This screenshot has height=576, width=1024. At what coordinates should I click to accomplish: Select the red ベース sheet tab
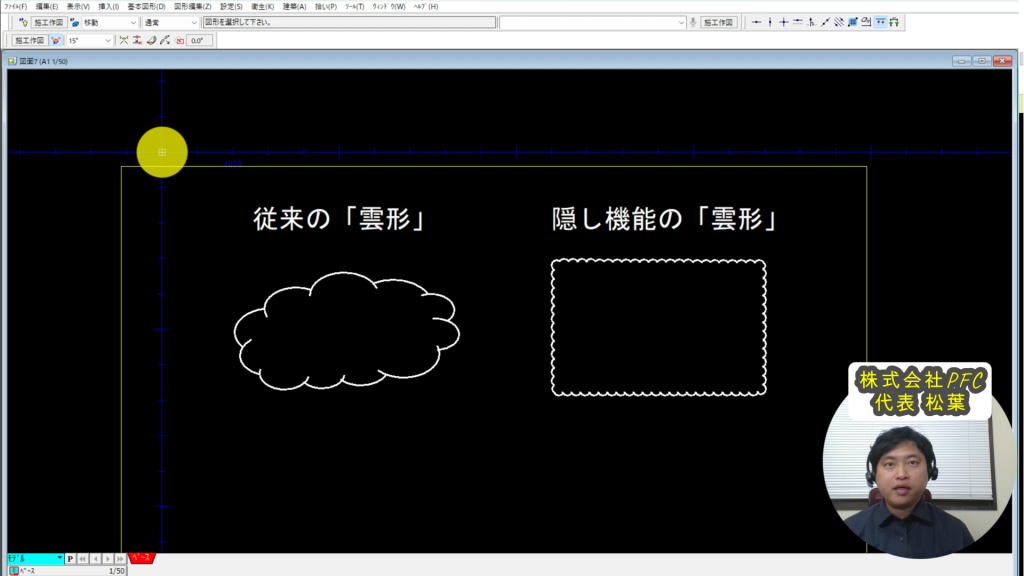coord(141,559)
